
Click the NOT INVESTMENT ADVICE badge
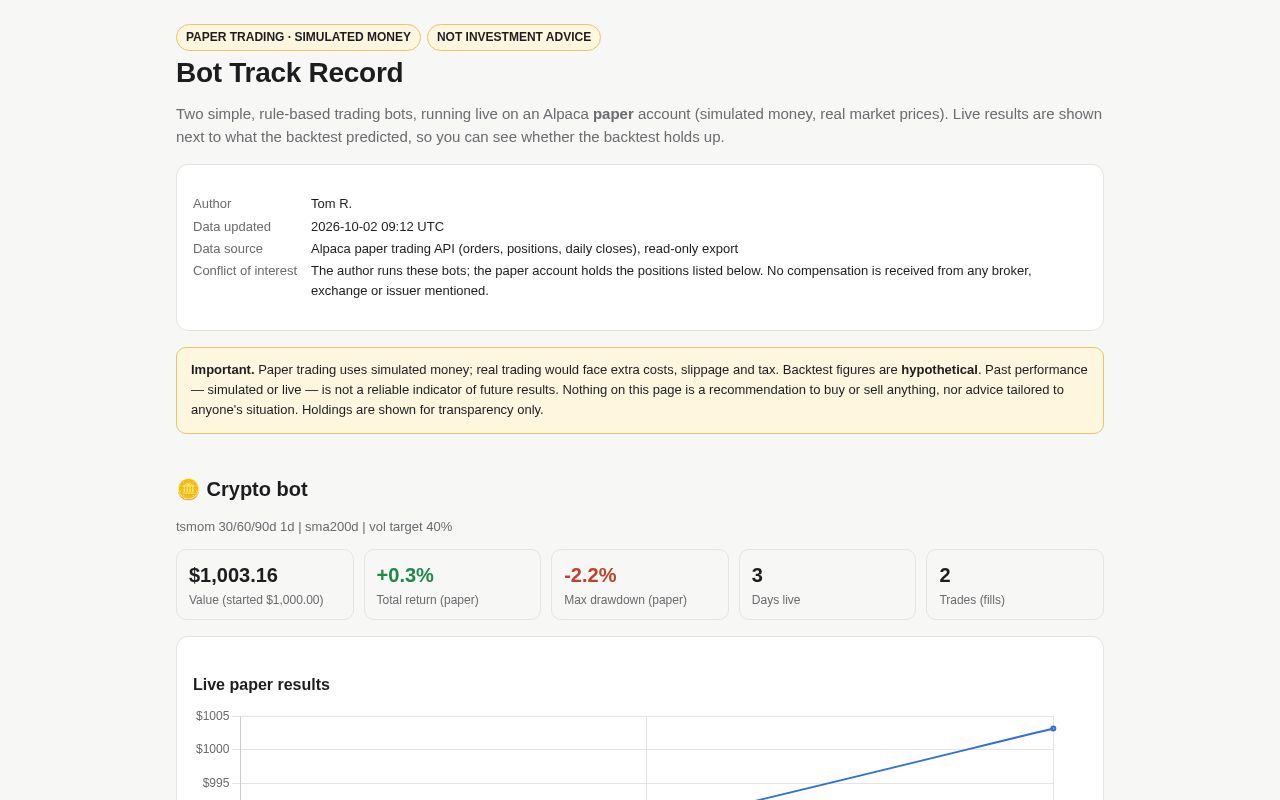point(514,37)
